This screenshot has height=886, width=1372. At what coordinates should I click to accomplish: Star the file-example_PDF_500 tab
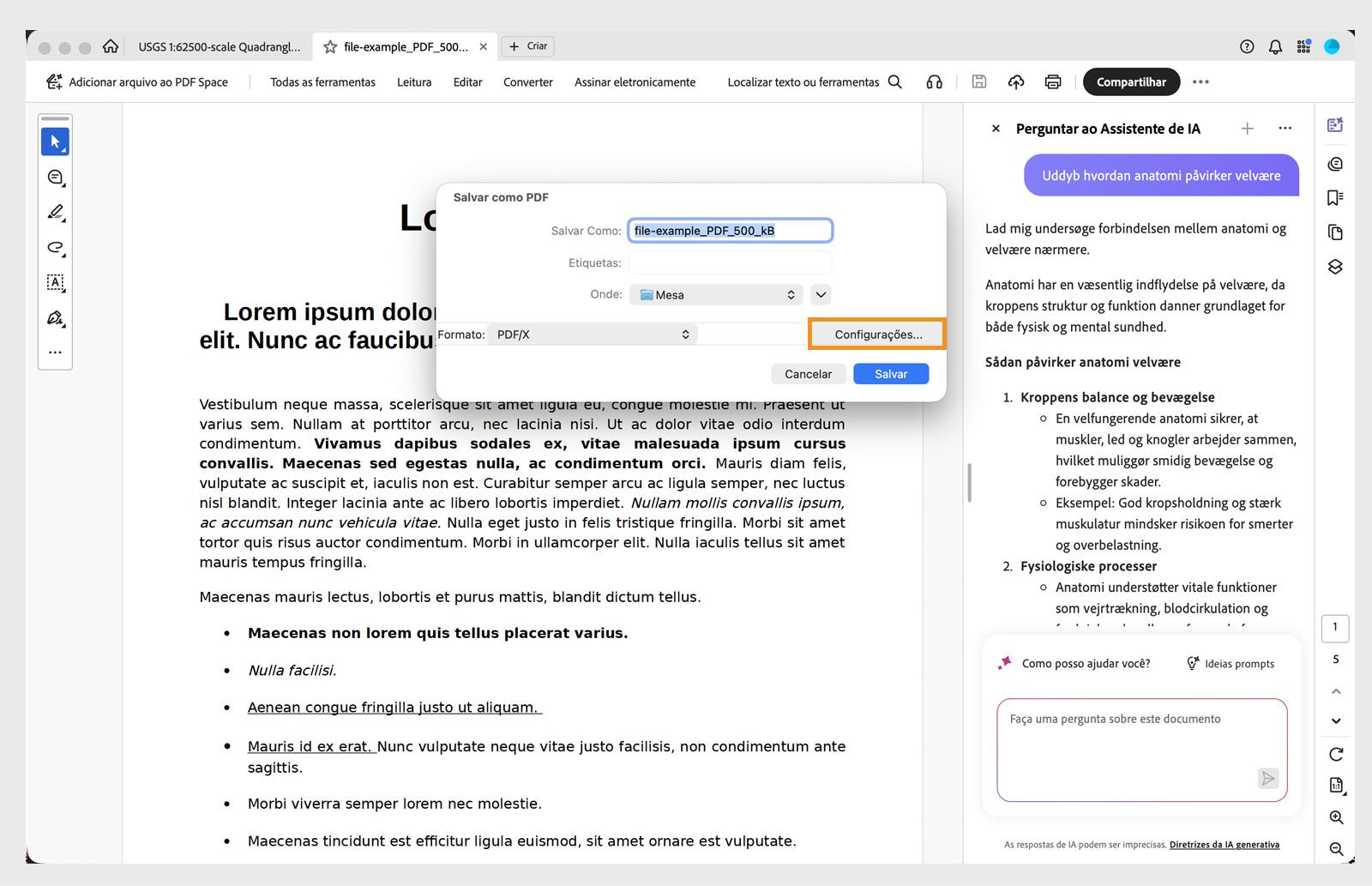coord(330,47)
